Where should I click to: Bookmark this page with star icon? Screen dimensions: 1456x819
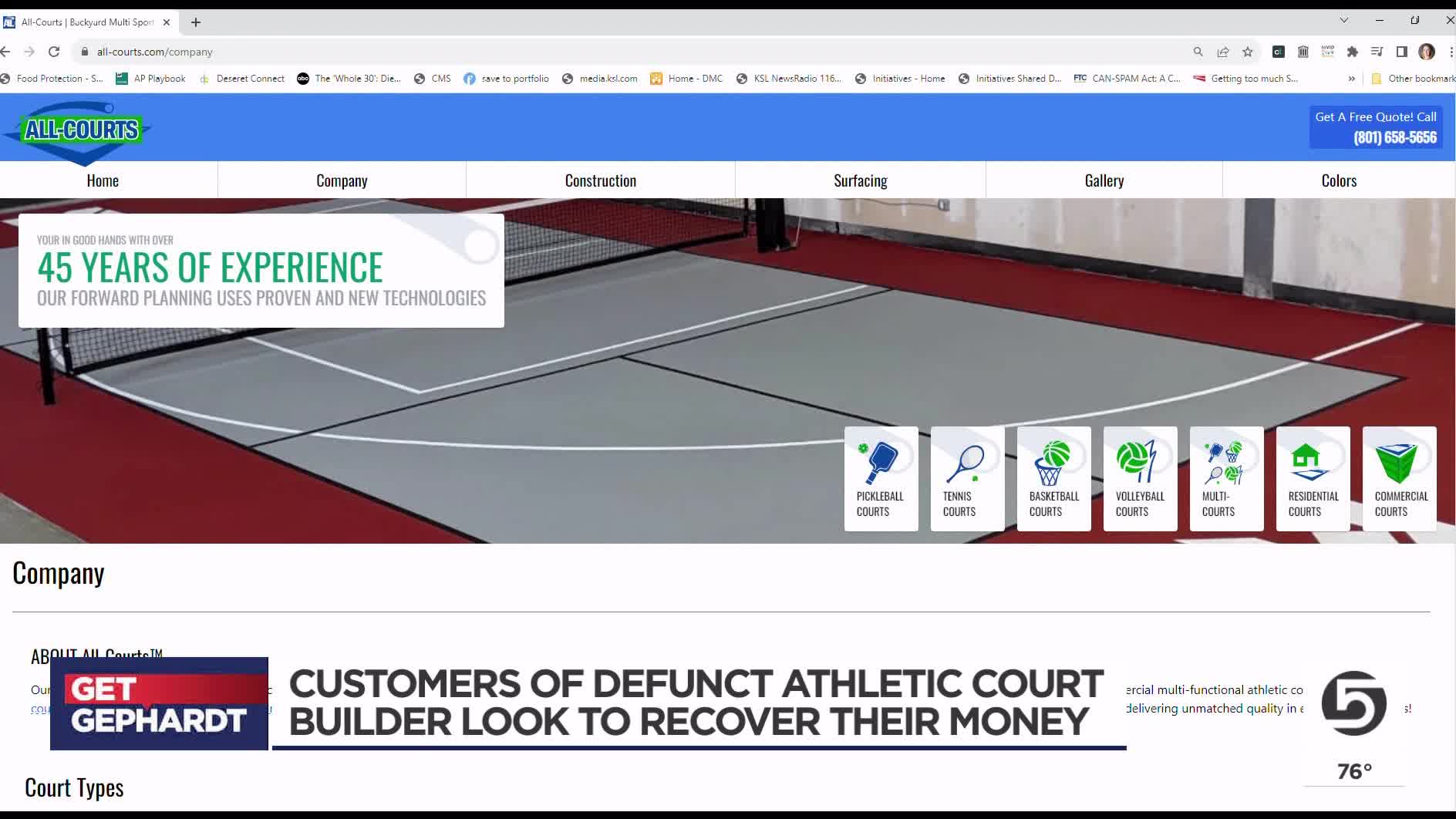point(1248,52)
